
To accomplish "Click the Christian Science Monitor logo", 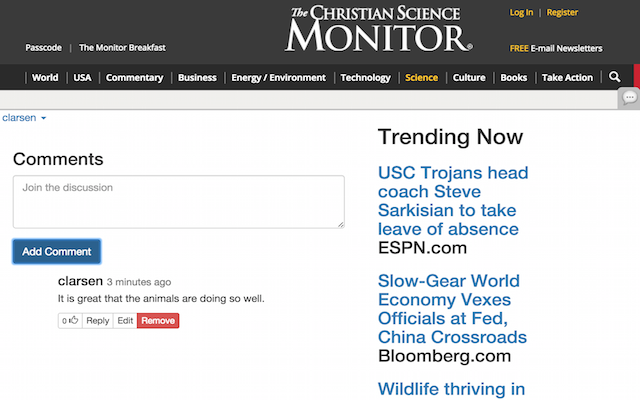I will tap(378, 30).
